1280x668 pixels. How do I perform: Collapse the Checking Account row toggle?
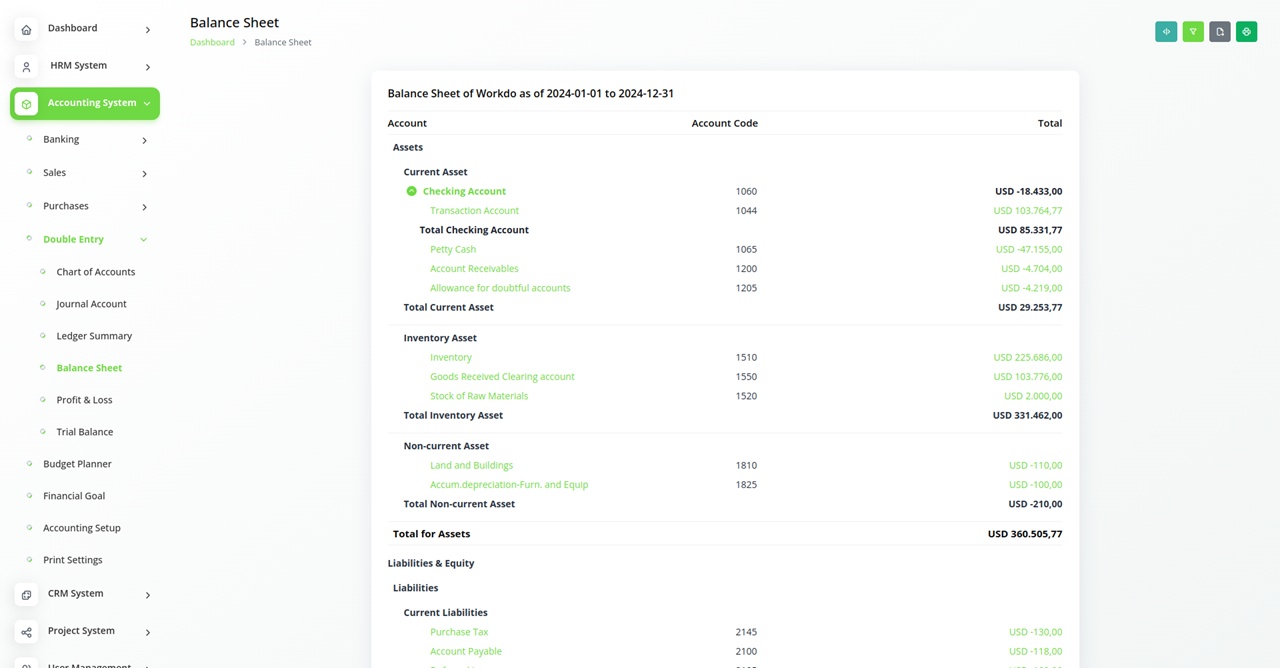click(411, 191)
